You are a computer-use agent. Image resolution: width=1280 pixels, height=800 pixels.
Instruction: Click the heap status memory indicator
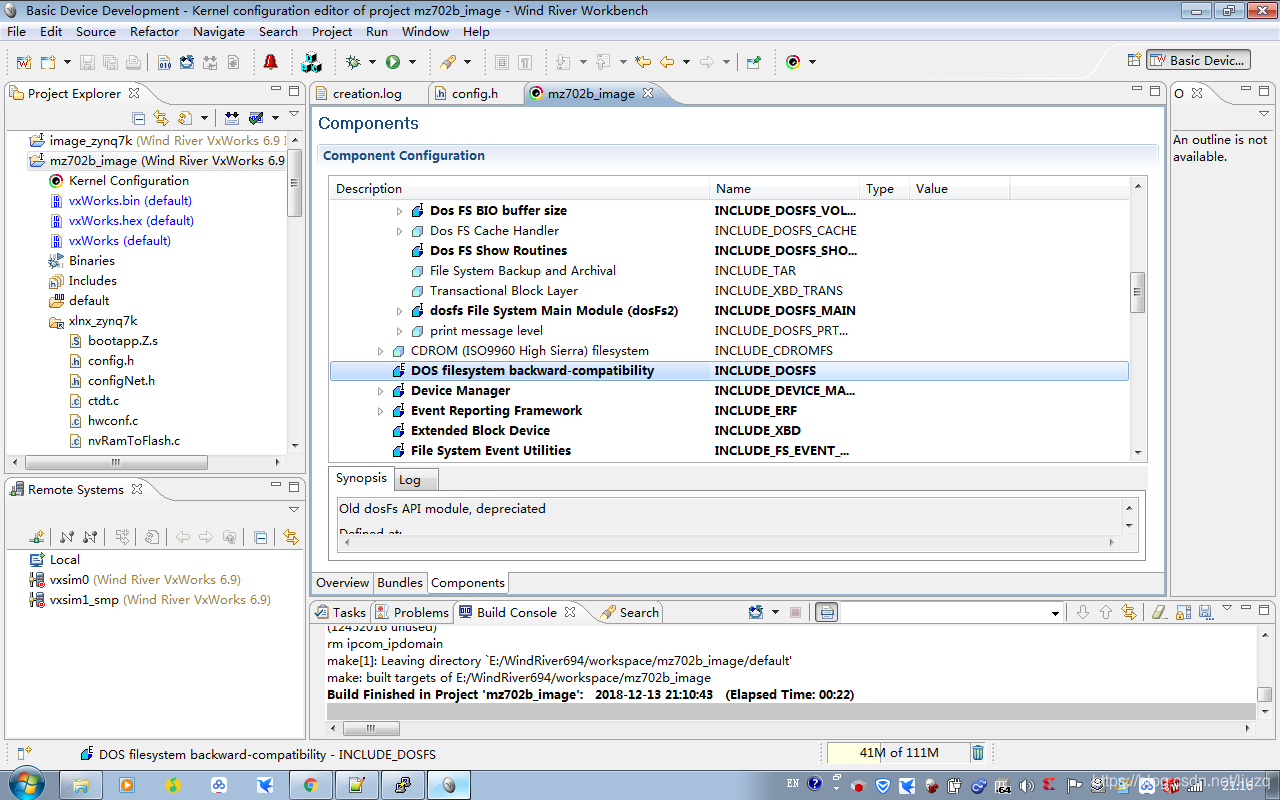pos(897,753)
